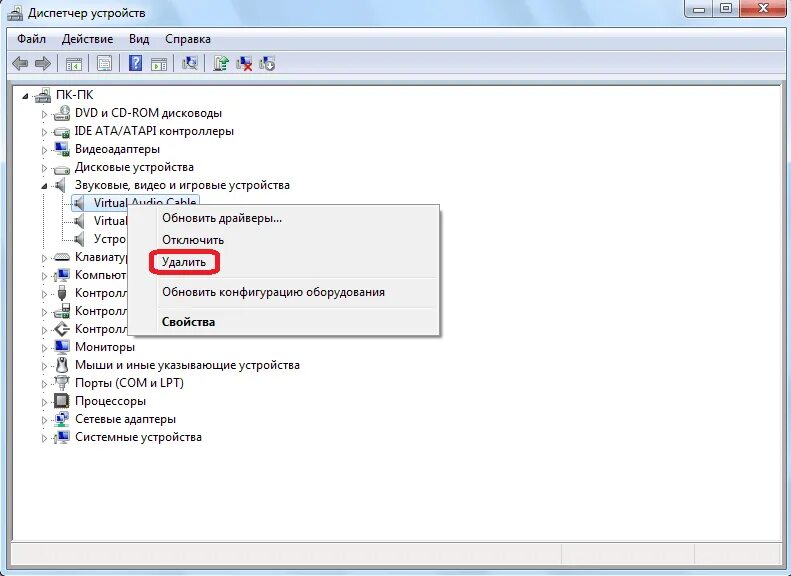The height and width of the screenshot is (576, 791).
Task: Select the partially hidden Устро... device item
Action: 109,239
